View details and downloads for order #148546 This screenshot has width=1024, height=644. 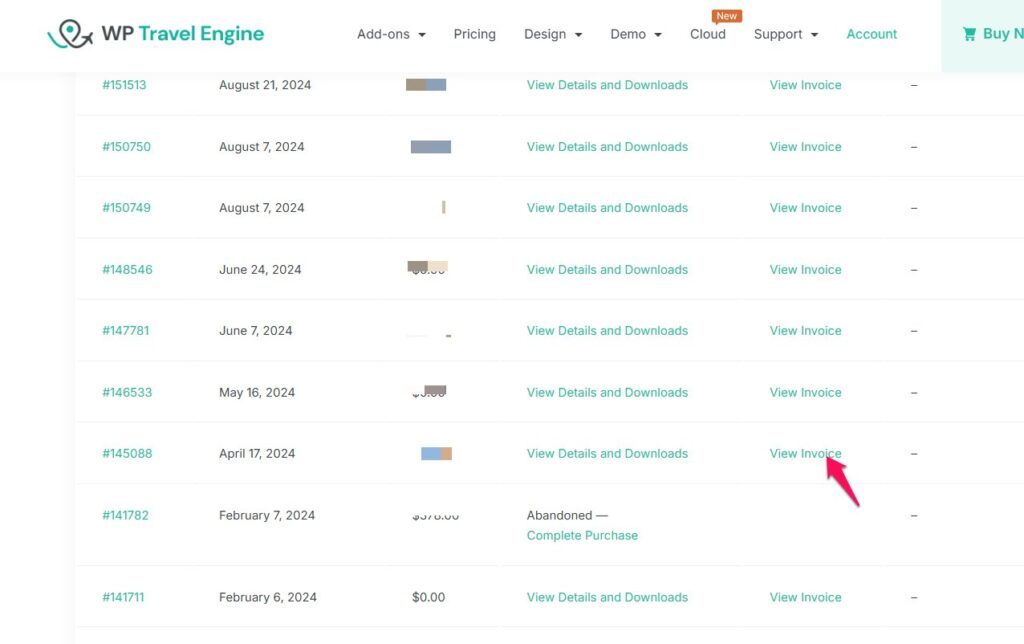[607, 270]
